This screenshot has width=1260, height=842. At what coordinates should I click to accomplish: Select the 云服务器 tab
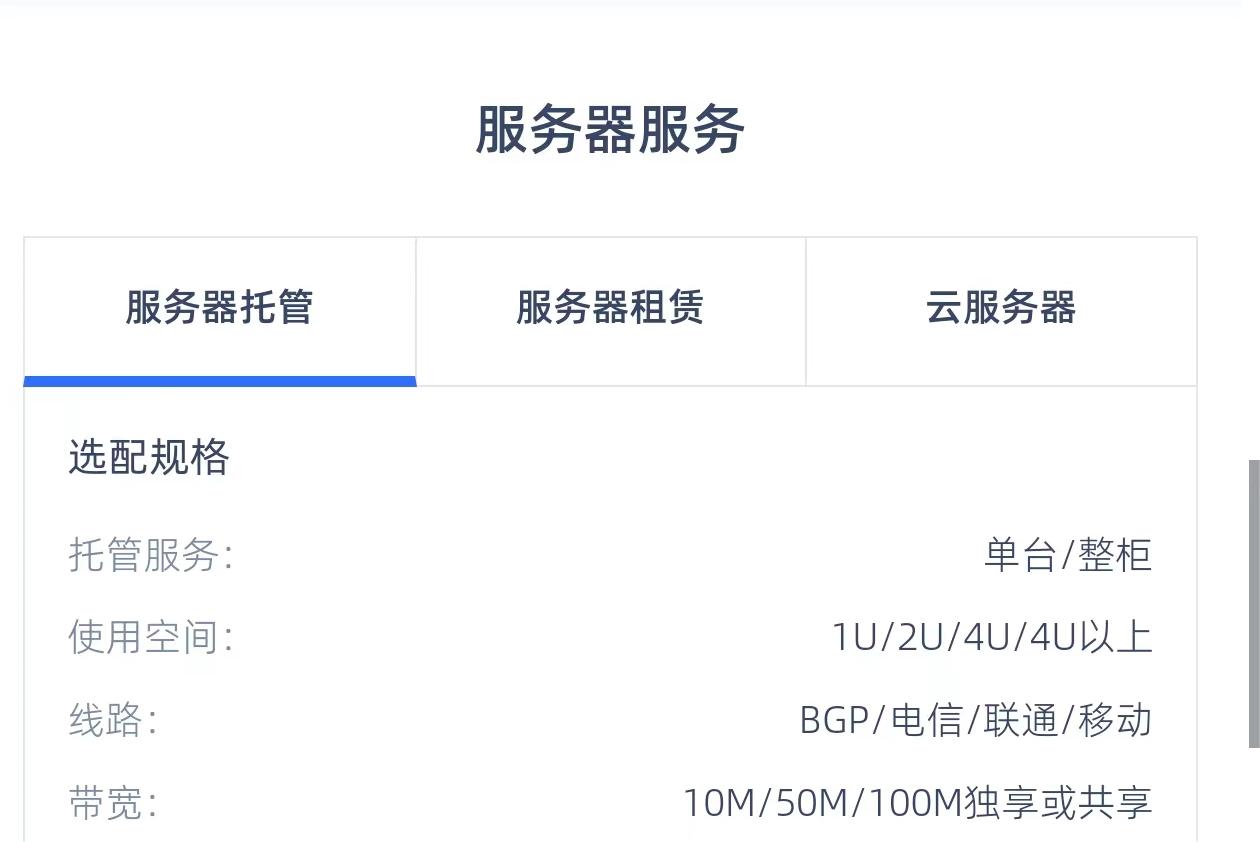coord(1000,308)
